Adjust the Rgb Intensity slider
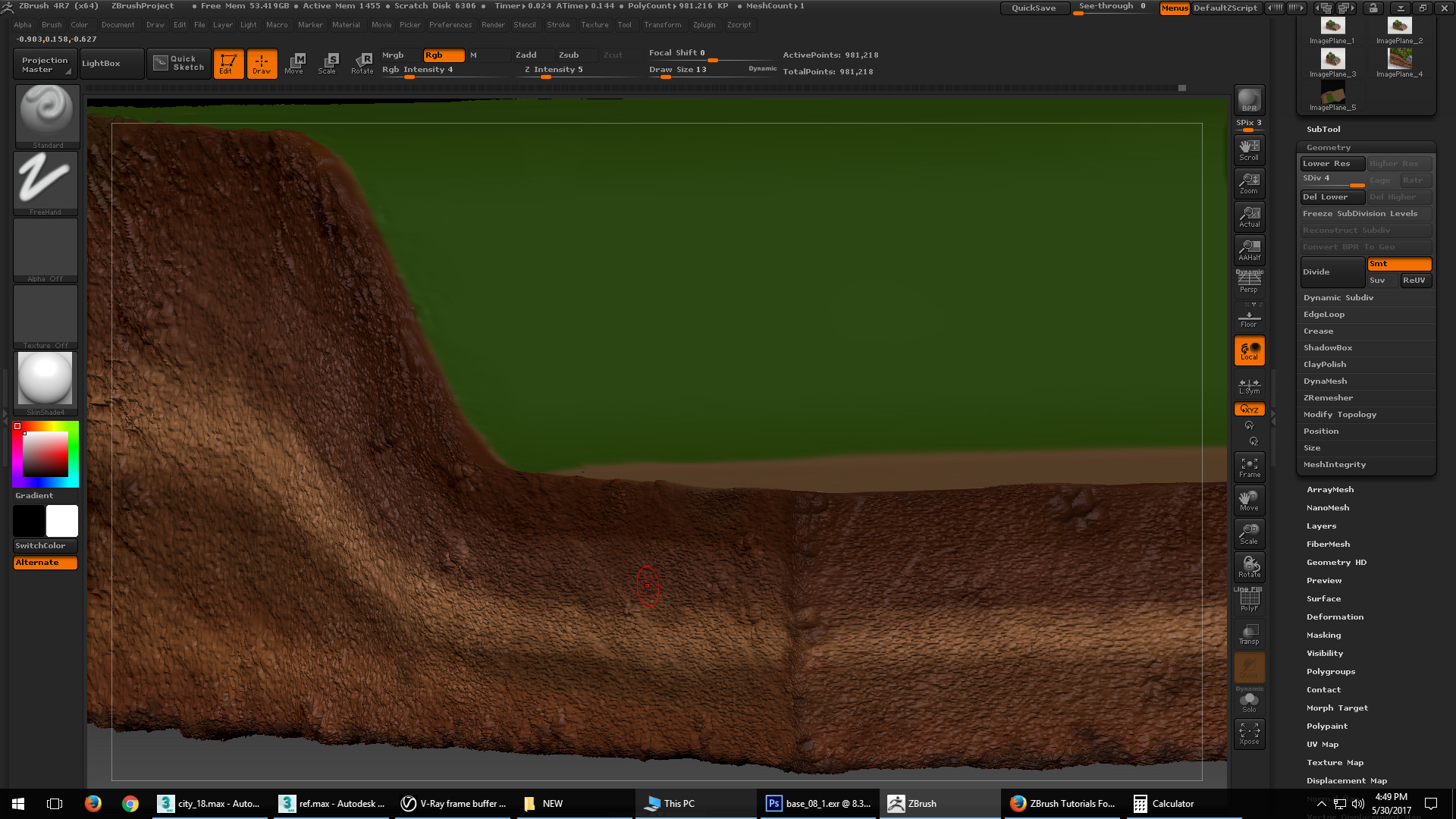Image resolution: width=1456 pixels, height=819 pixels. (445, 70)
